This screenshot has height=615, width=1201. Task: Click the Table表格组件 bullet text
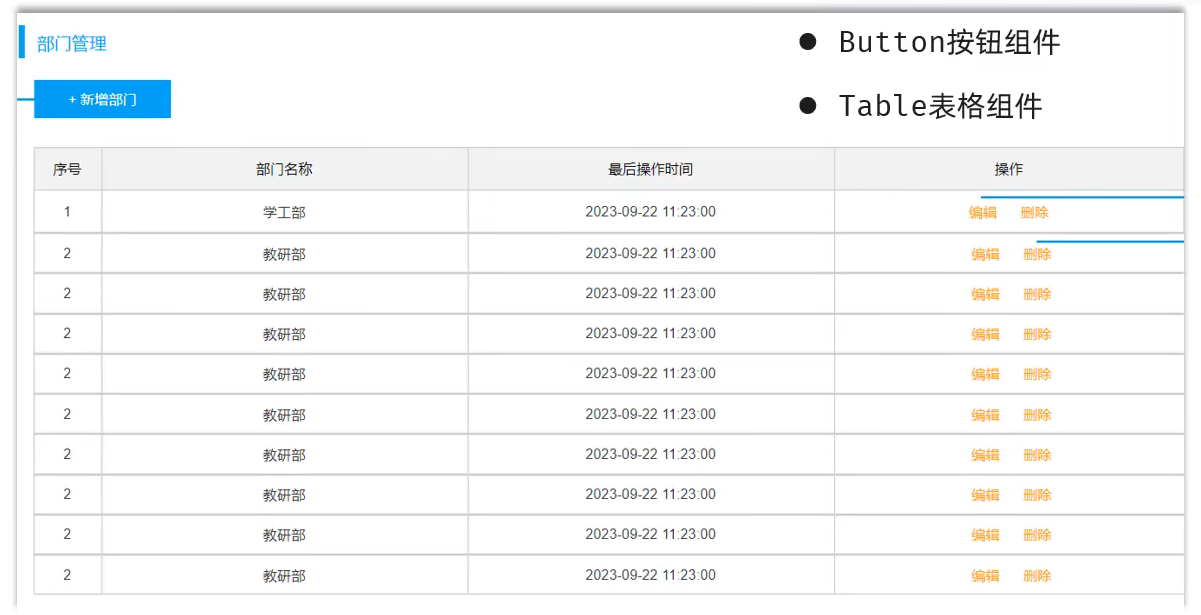pos(940,106)
